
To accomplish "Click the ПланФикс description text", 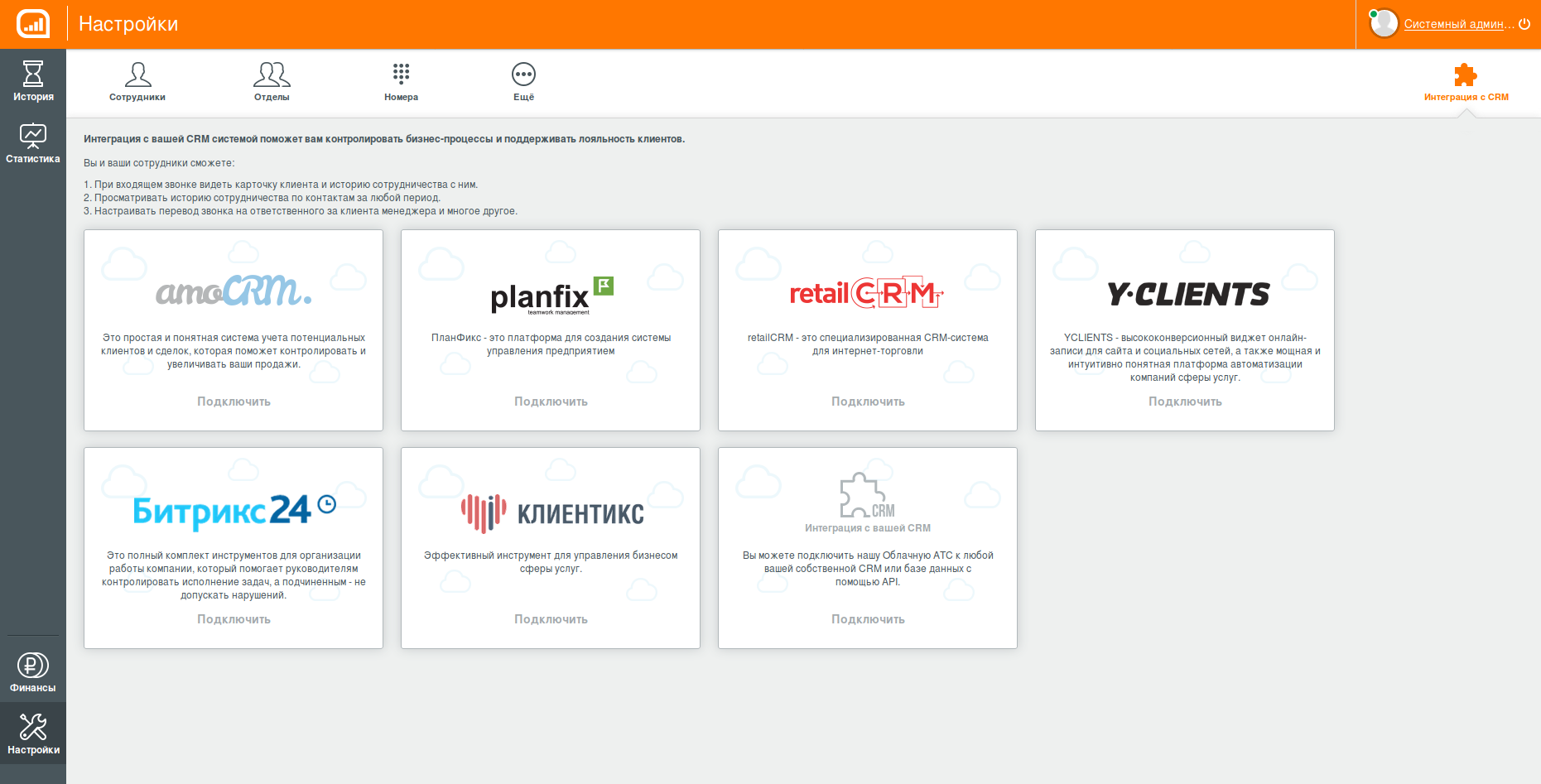I will [x=551, y=344].
